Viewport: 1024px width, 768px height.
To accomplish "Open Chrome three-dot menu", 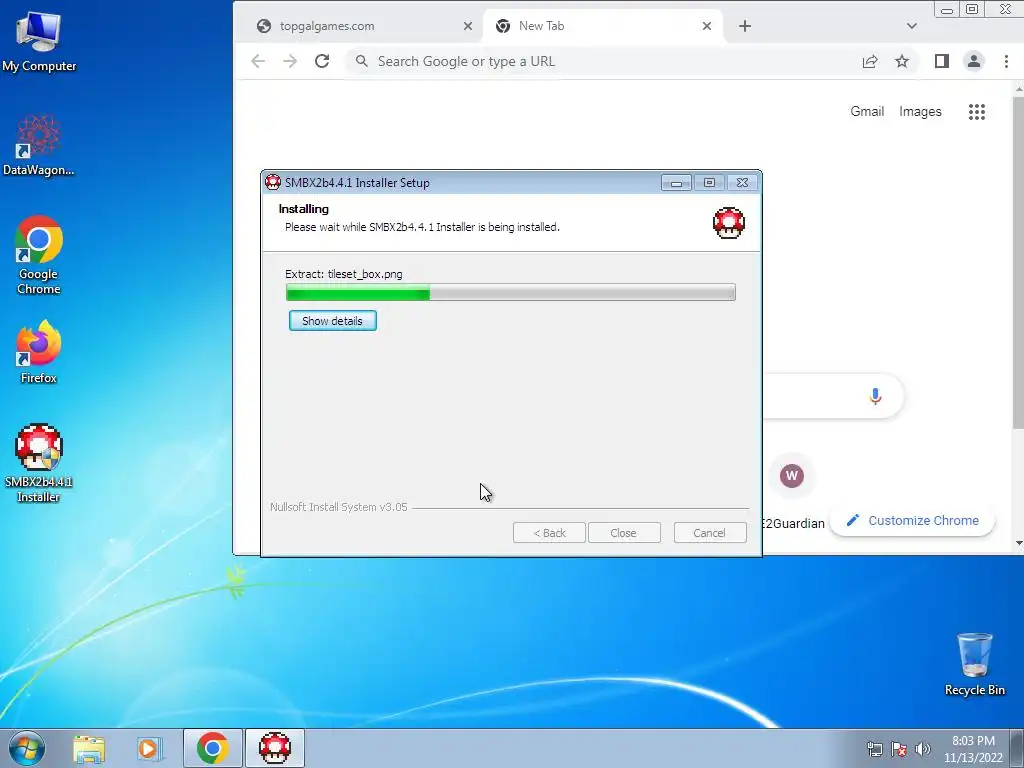I will (1006, 61).
